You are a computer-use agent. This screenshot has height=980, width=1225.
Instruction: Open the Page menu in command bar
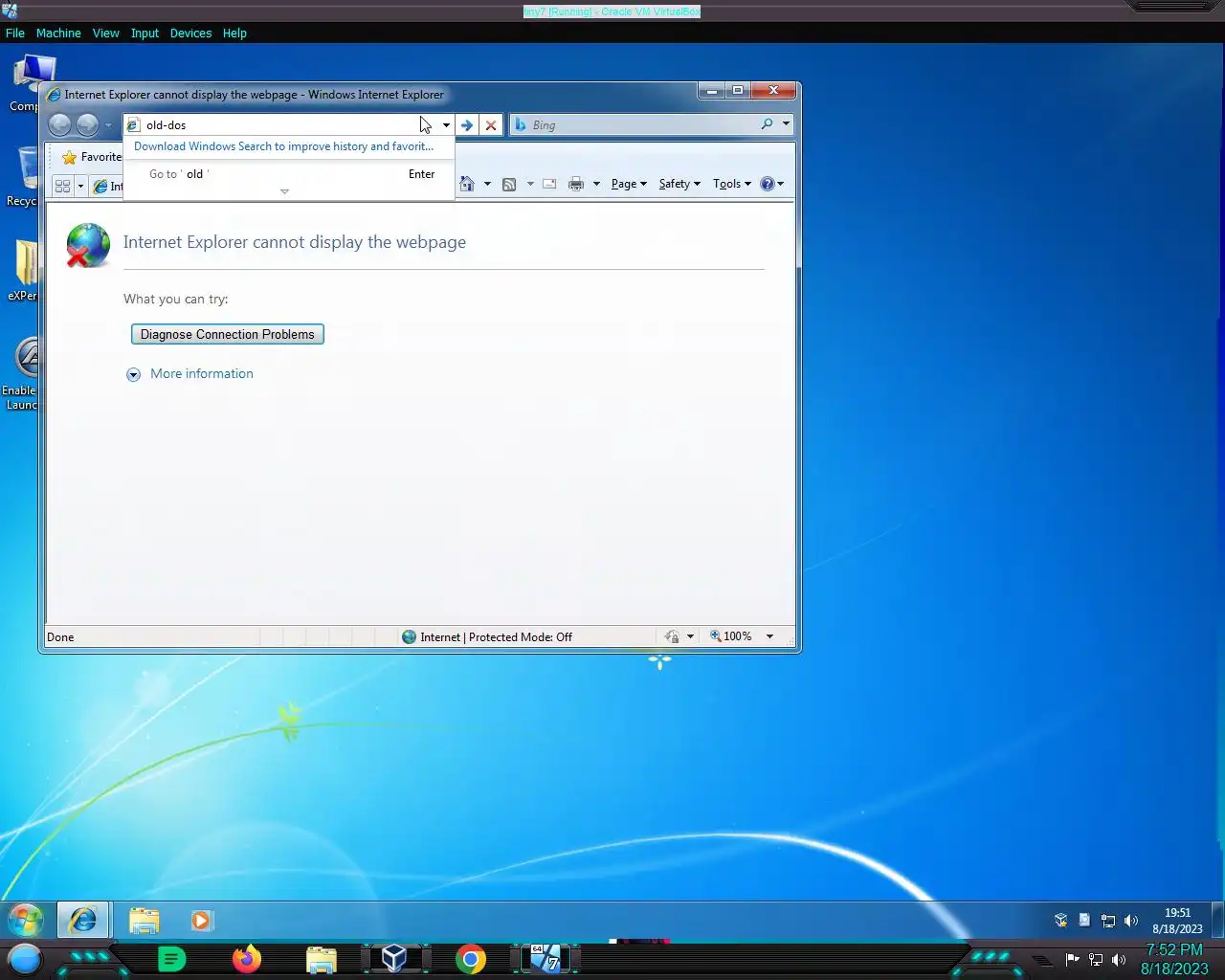[629, 184]
